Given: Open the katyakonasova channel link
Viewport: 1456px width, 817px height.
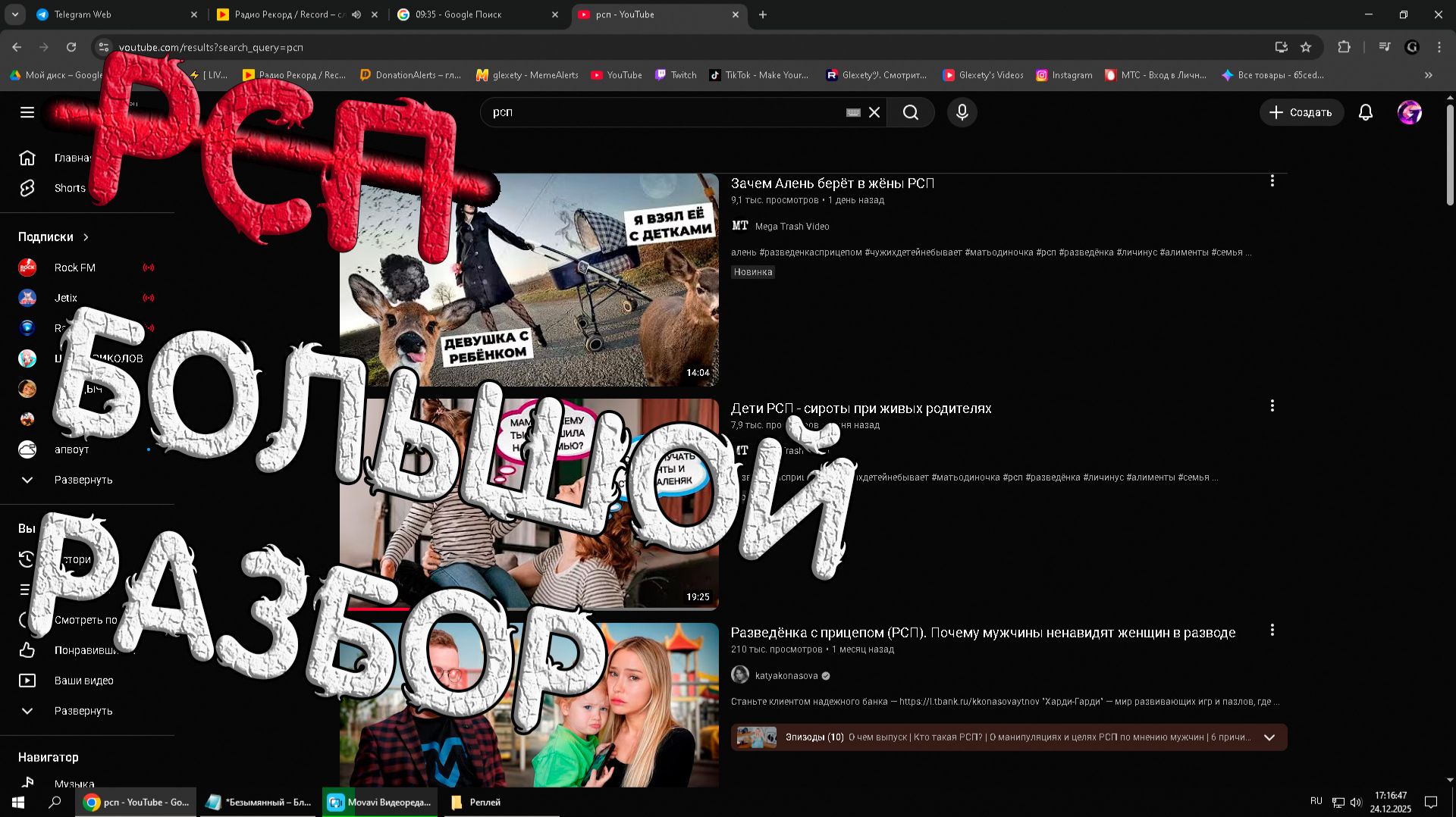Looking at the screenshot, I should (x=786, y=675).
